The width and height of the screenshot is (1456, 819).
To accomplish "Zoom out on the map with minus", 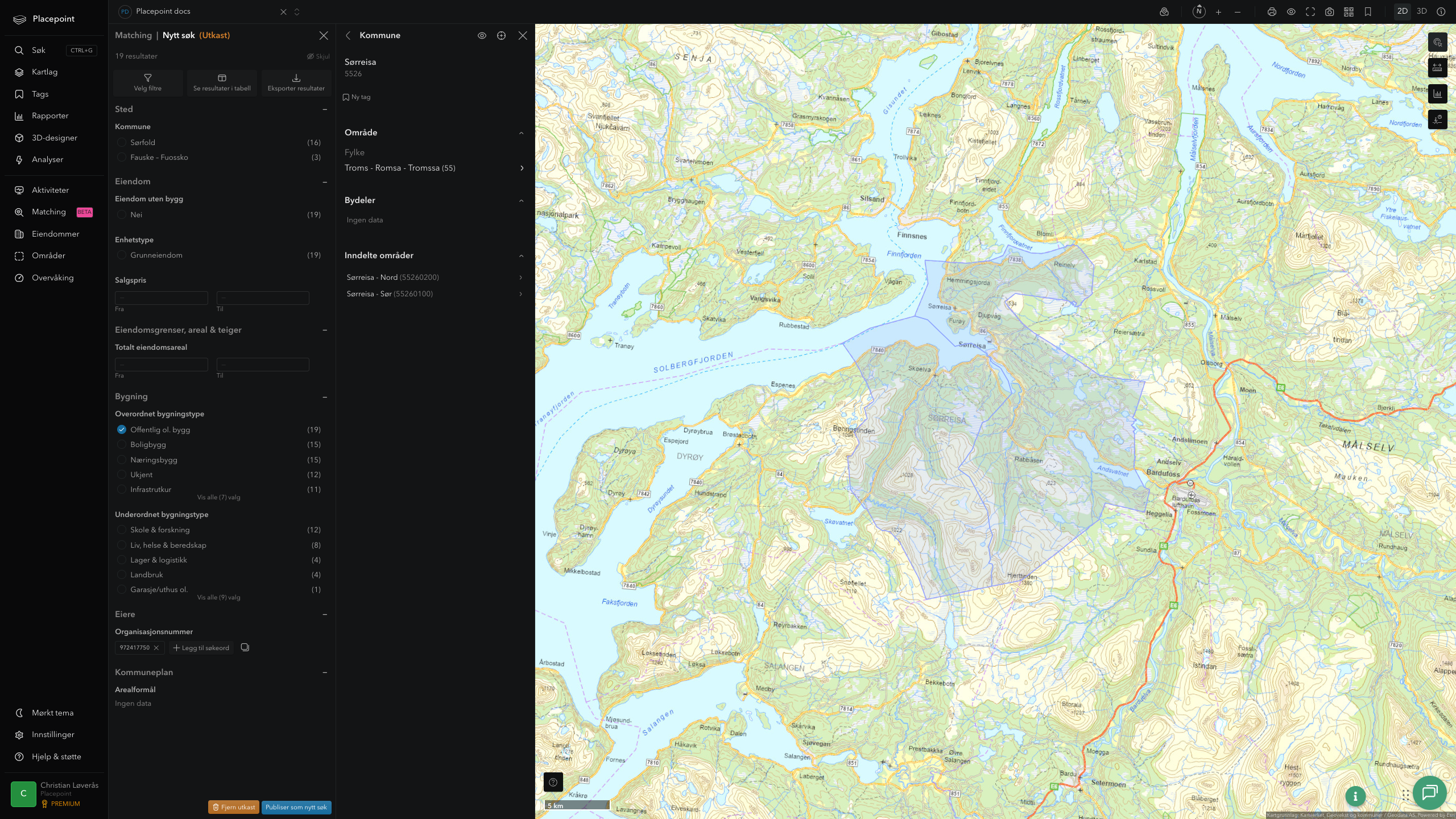I will click(1238, 11).
